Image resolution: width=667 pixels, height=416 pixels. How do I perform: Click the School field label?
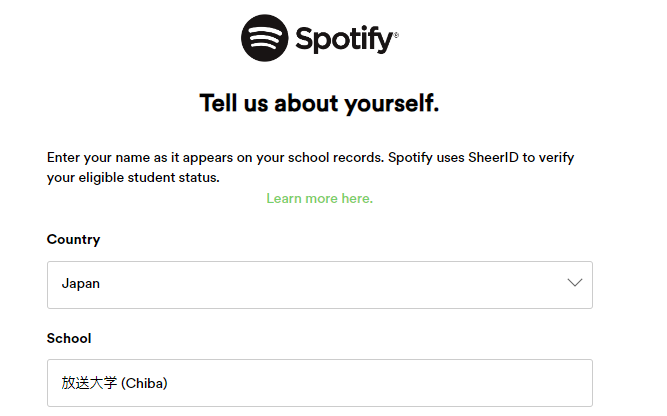point(68,338)
